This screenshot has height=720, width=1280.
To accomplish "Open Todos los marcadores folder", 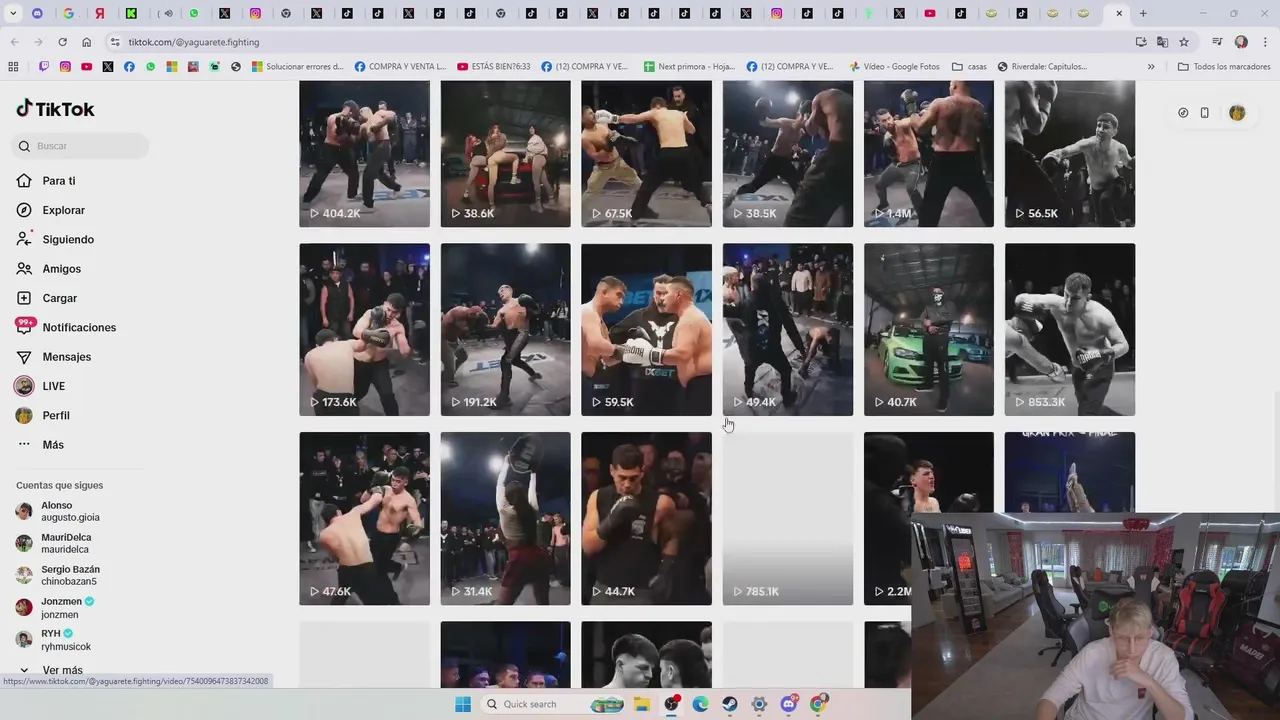I will tap(1224, 67).
